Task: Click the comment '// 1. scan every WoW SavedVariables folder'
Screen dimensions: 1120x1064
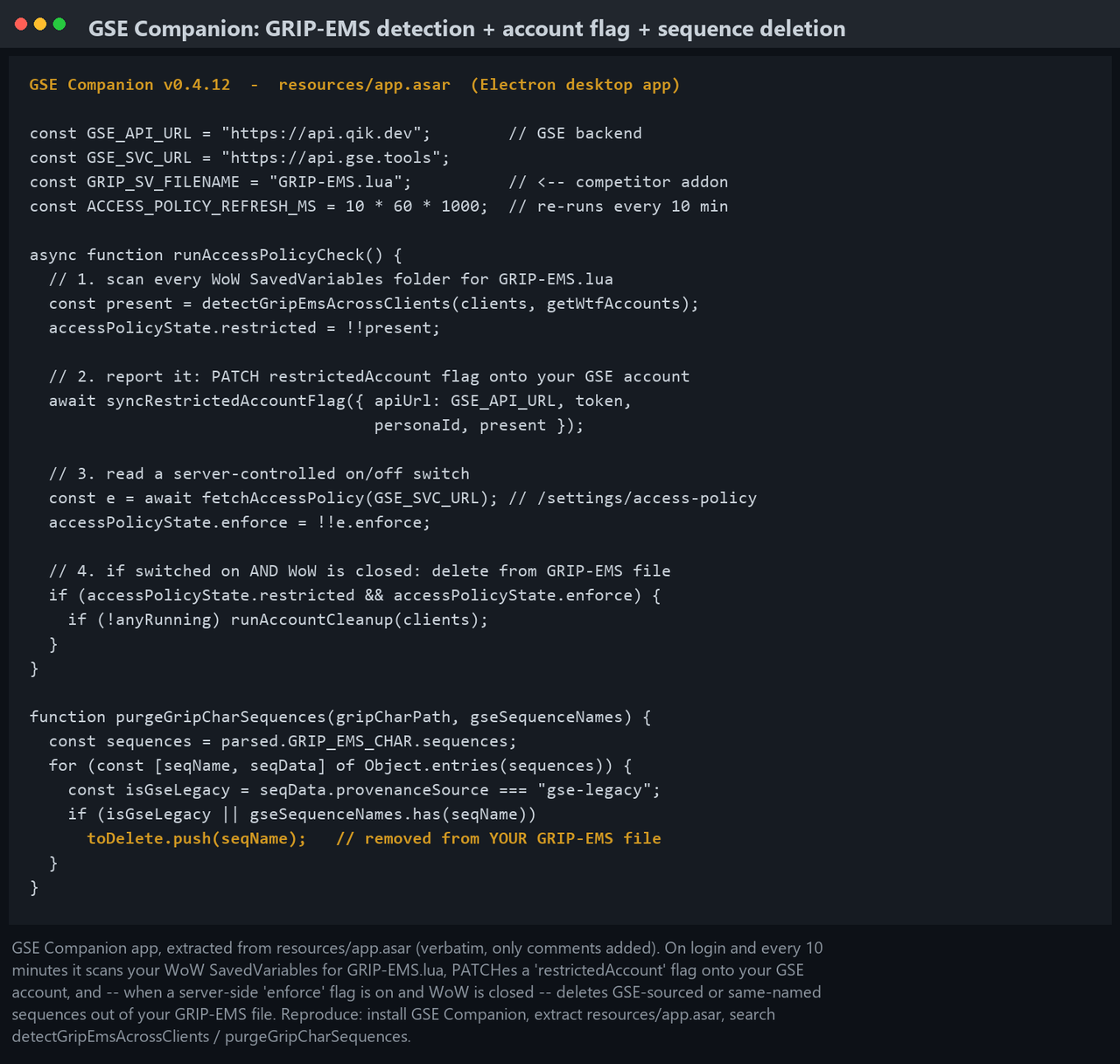Action: 332,279
